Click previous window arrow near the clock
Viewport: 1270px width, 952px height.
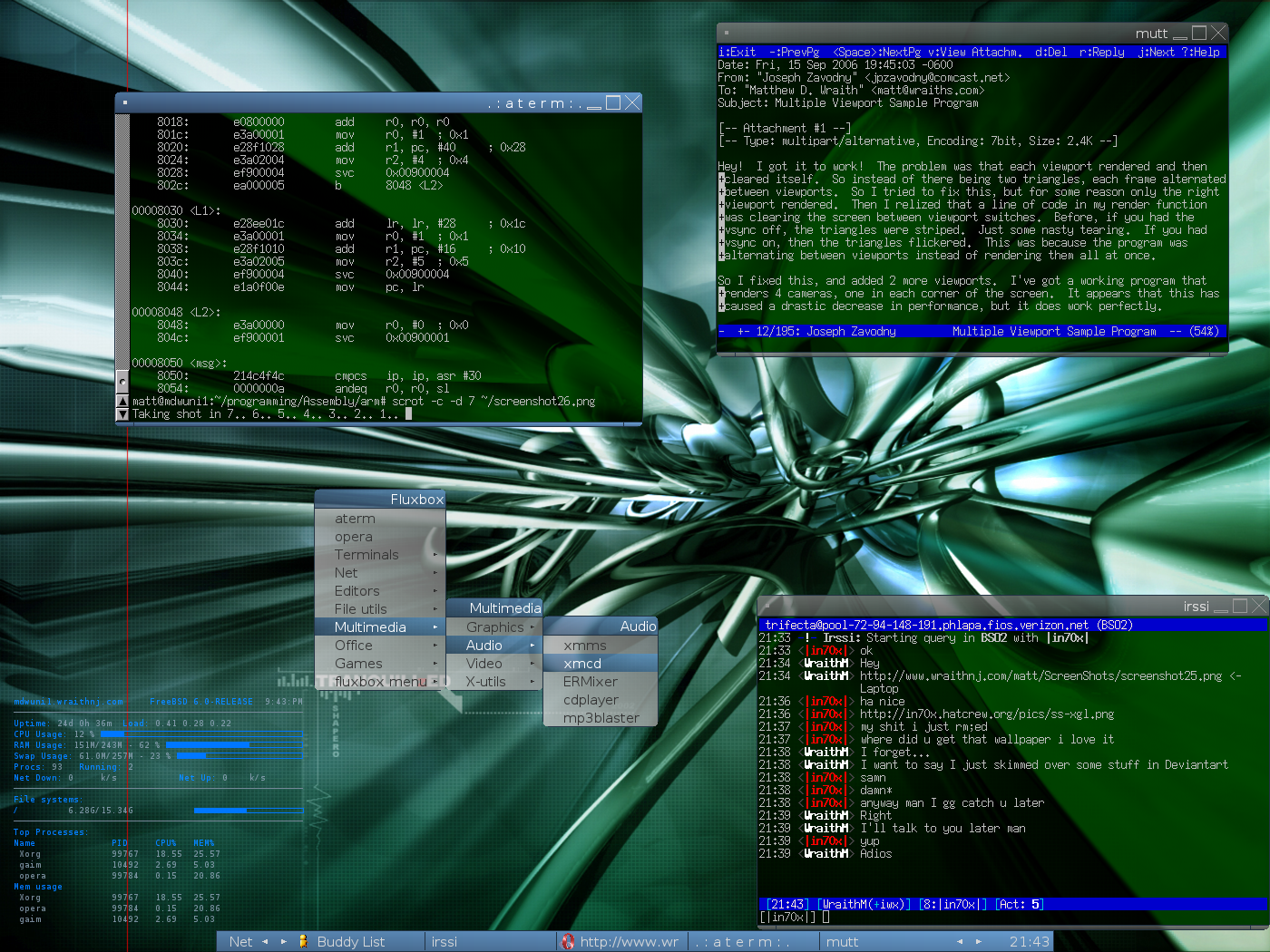(960, 942)
